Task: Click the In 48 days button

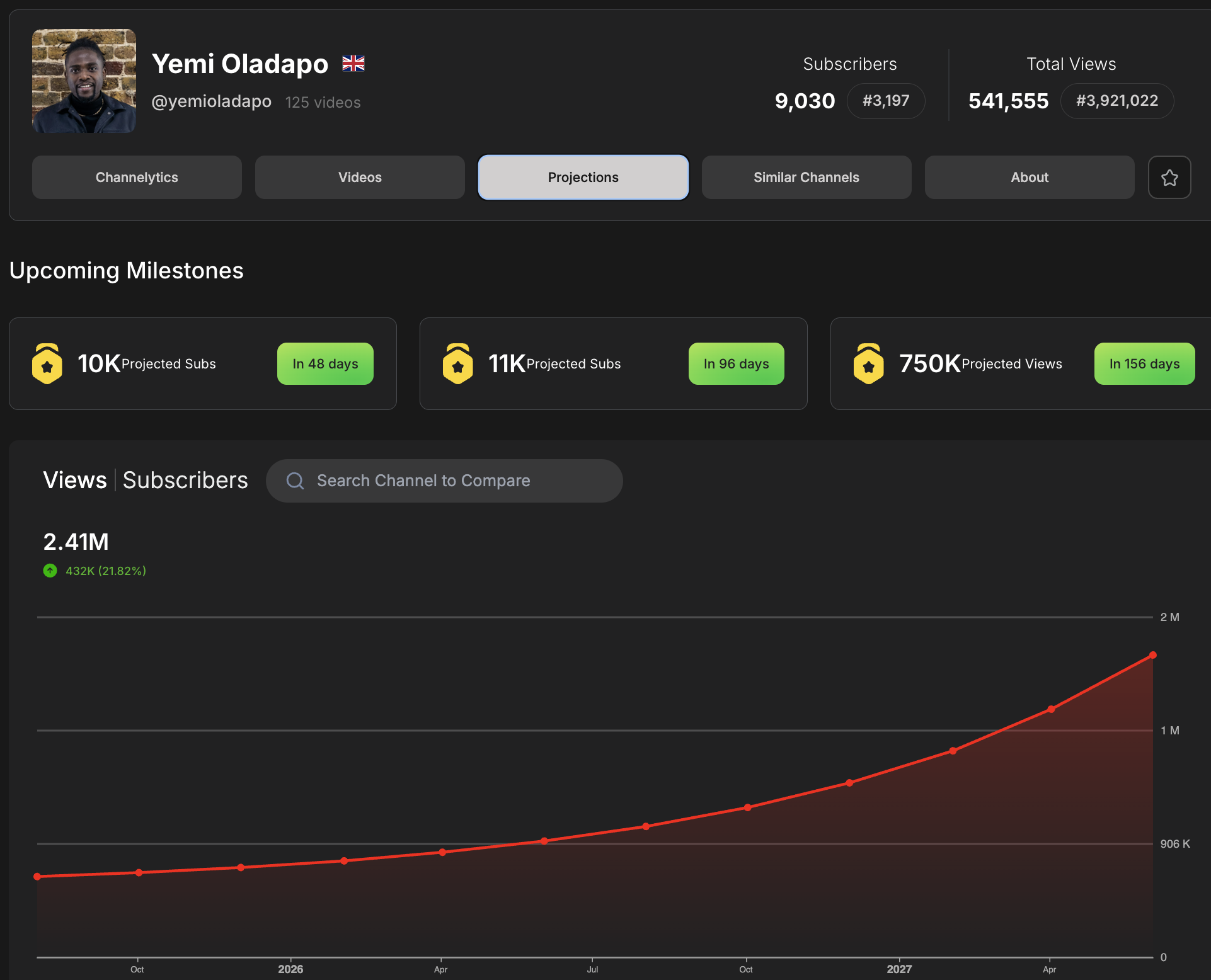Action: [x=325, y=364]
